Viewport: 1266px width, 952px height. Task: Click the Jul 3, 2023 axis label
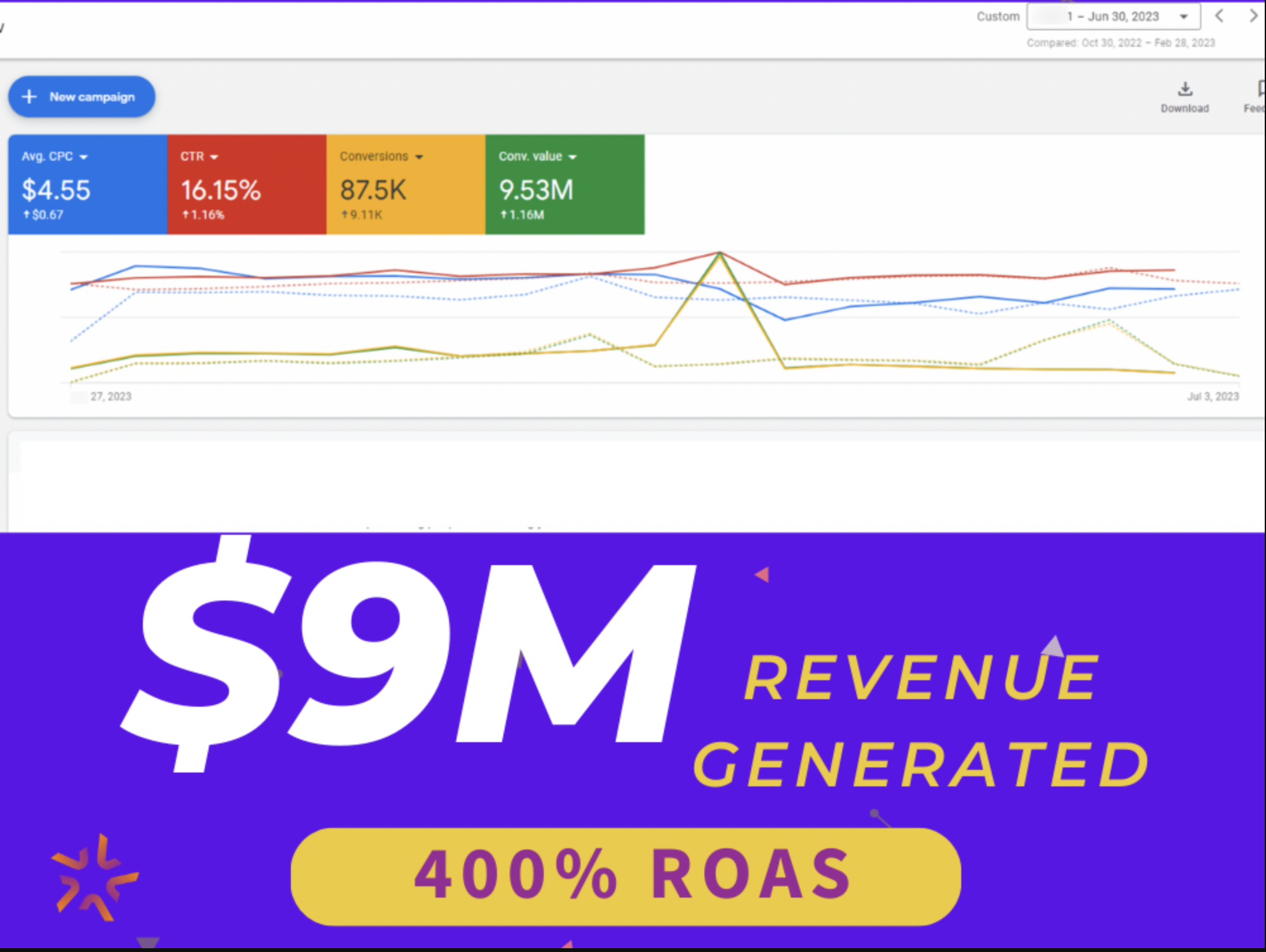pyautogui.click(x=1213, y=396)
